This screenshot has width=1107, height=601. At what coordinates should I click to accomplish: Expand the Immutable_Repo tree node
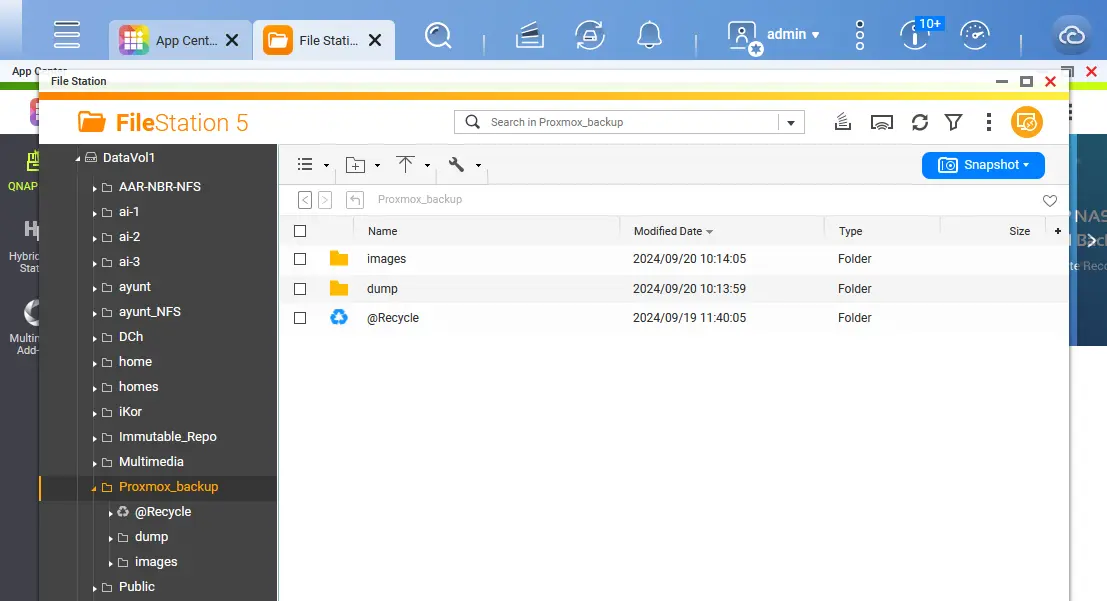(x=94, y=439)
